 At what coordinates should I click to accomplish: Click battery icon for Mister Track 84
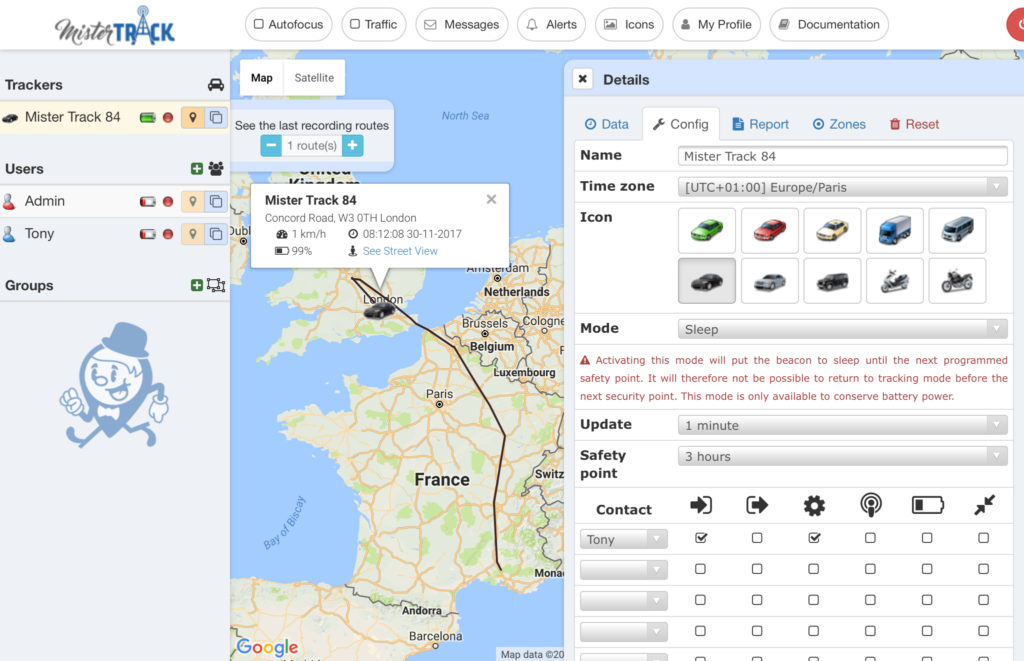[x=148, y=118]
